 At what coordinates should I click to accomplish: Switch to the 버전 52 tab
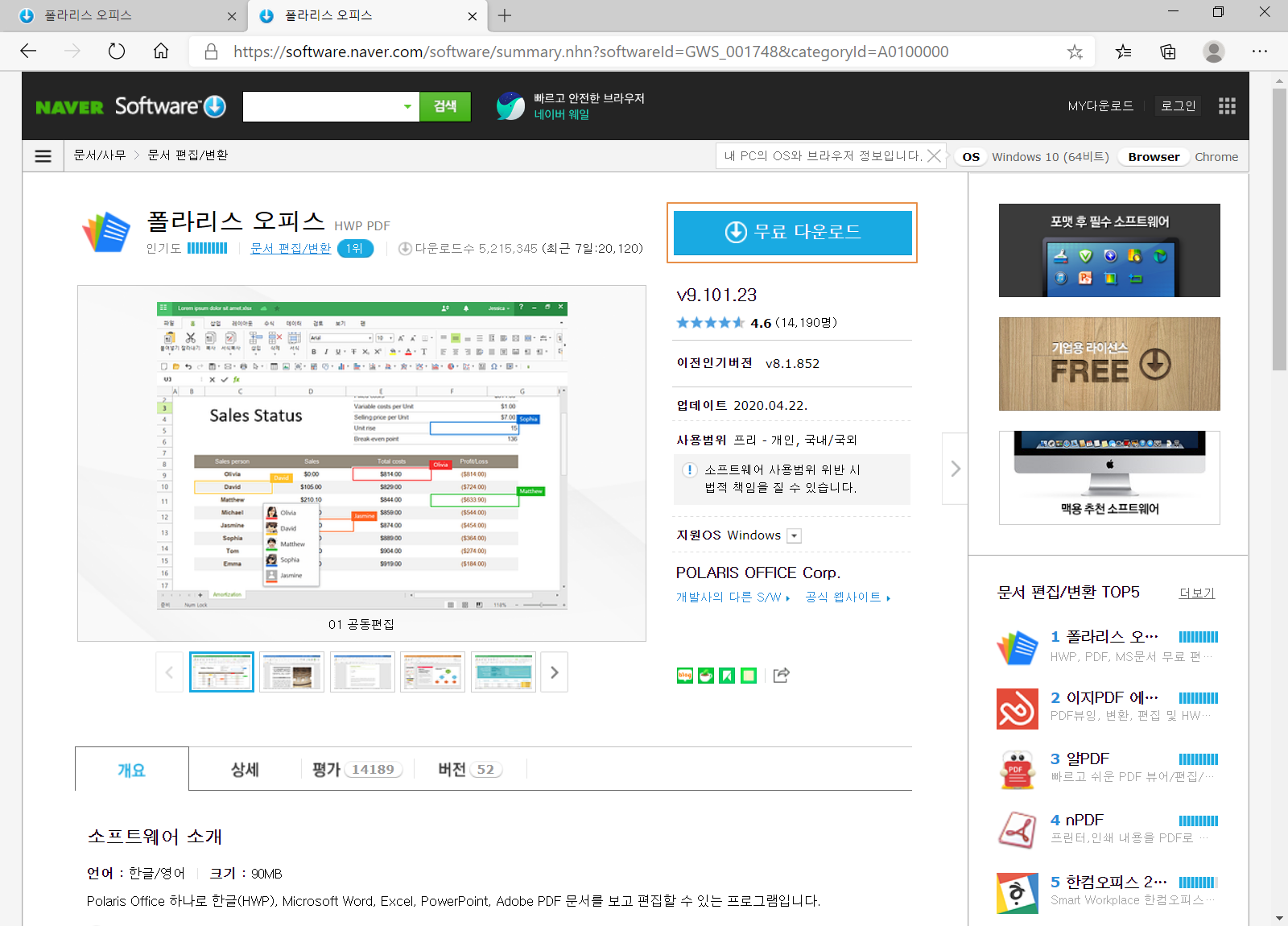tap(470, 770)
